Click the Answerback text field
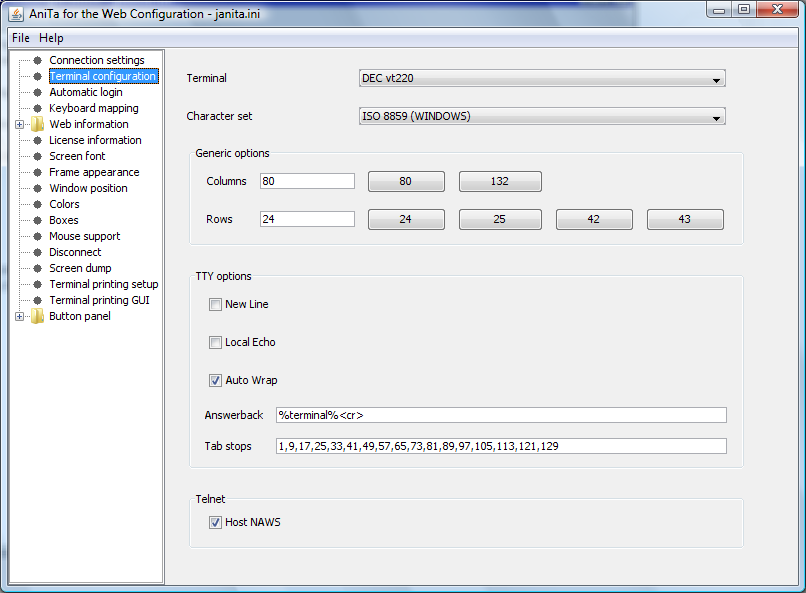806x593 pixels. click(501, 415)
